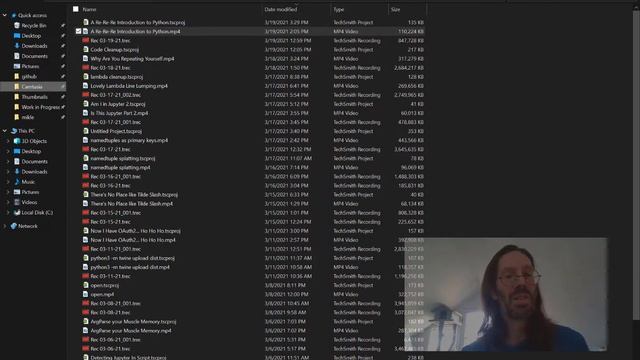Viewport: 640px width, 360px height.
Task: Click the This PC computer icon
Action: (x=13, y=131)
